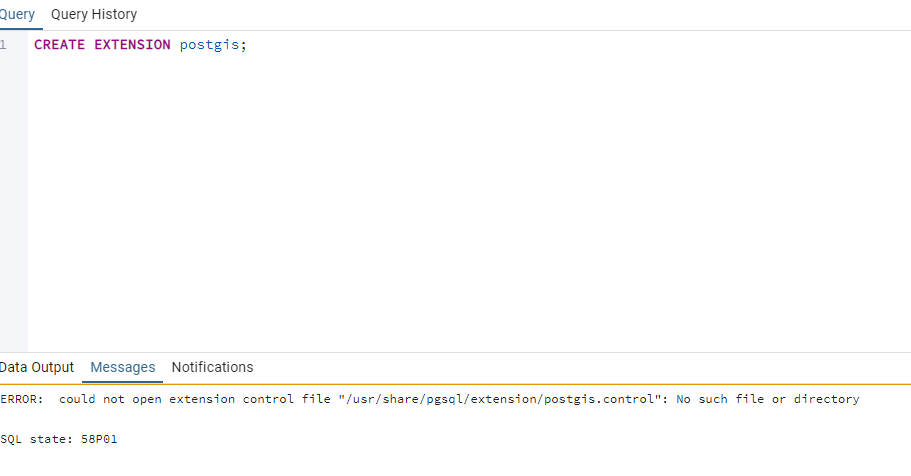Viewport: 911px width, 476px height.
Task: Open the Notifications tab
Action: pyautogui.click(x=212, y=367)
